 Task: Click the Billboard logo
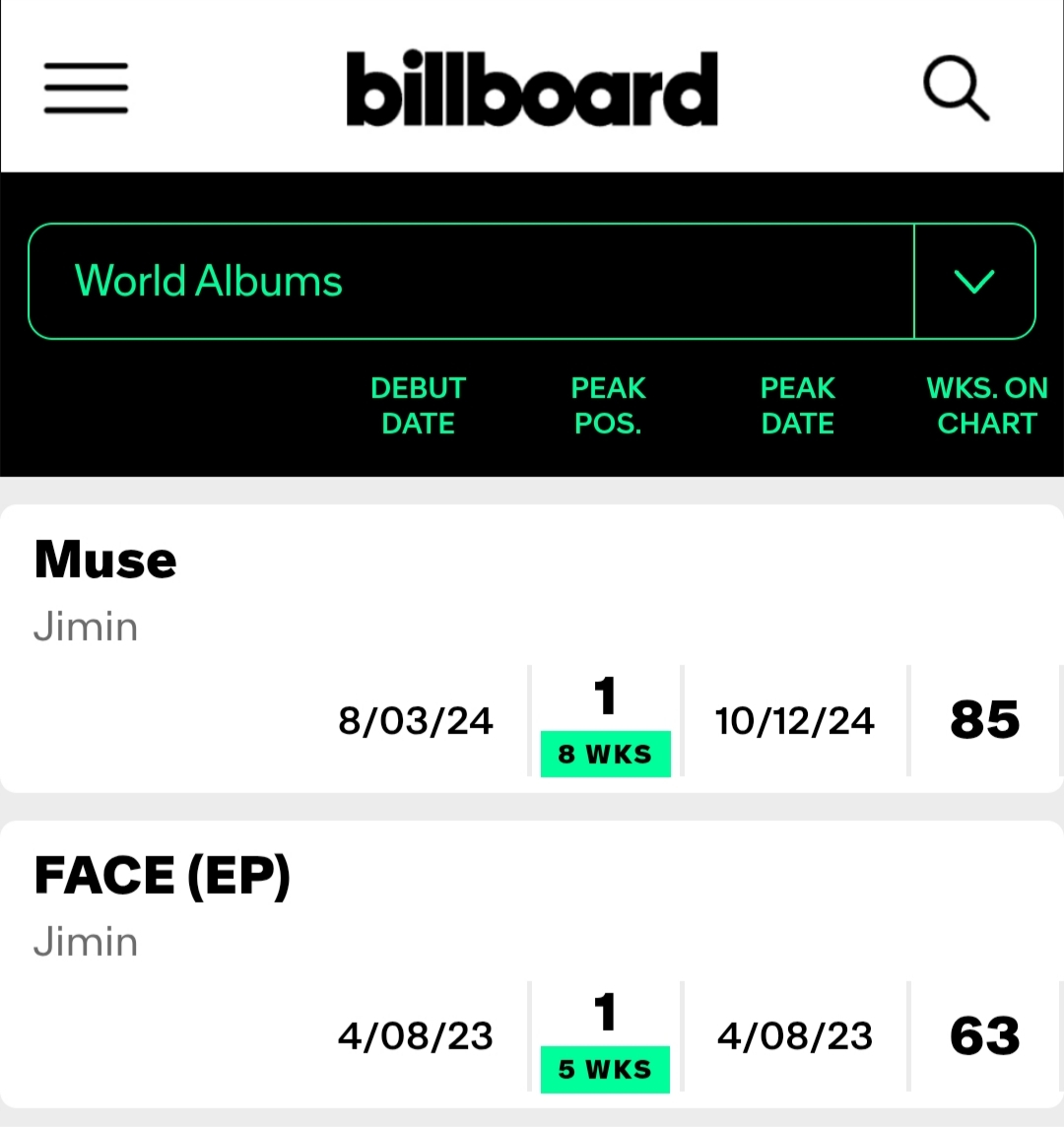pos(531,89)
